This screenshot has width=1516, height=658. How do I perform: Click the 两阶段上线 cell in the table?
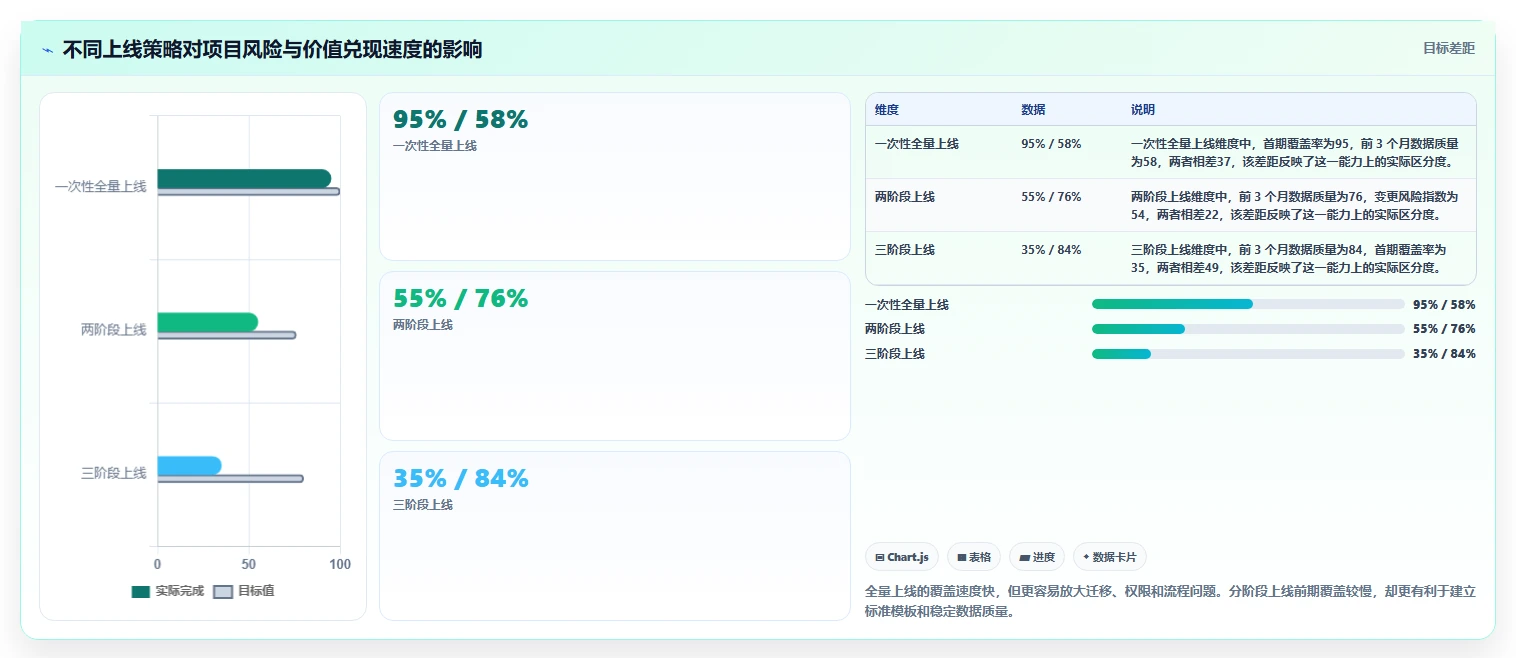pyautogui.click(x=905, y=197)
